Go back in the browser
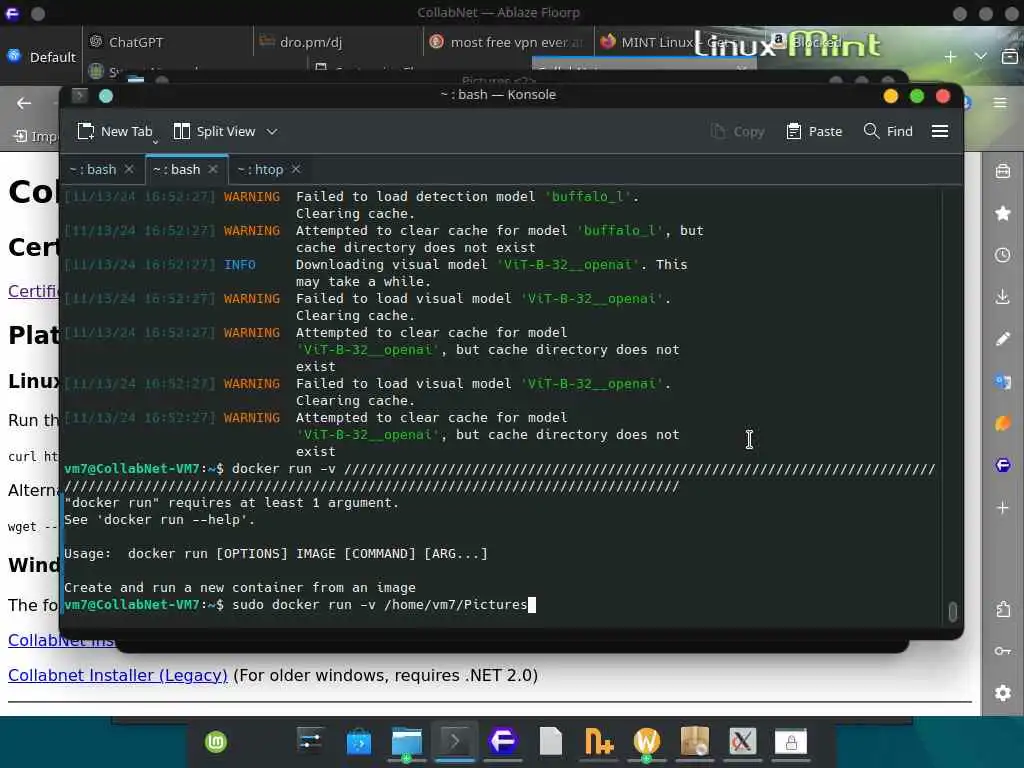Image resolution: width=1024 pixels, height=768 pixels. coord(24,103)
